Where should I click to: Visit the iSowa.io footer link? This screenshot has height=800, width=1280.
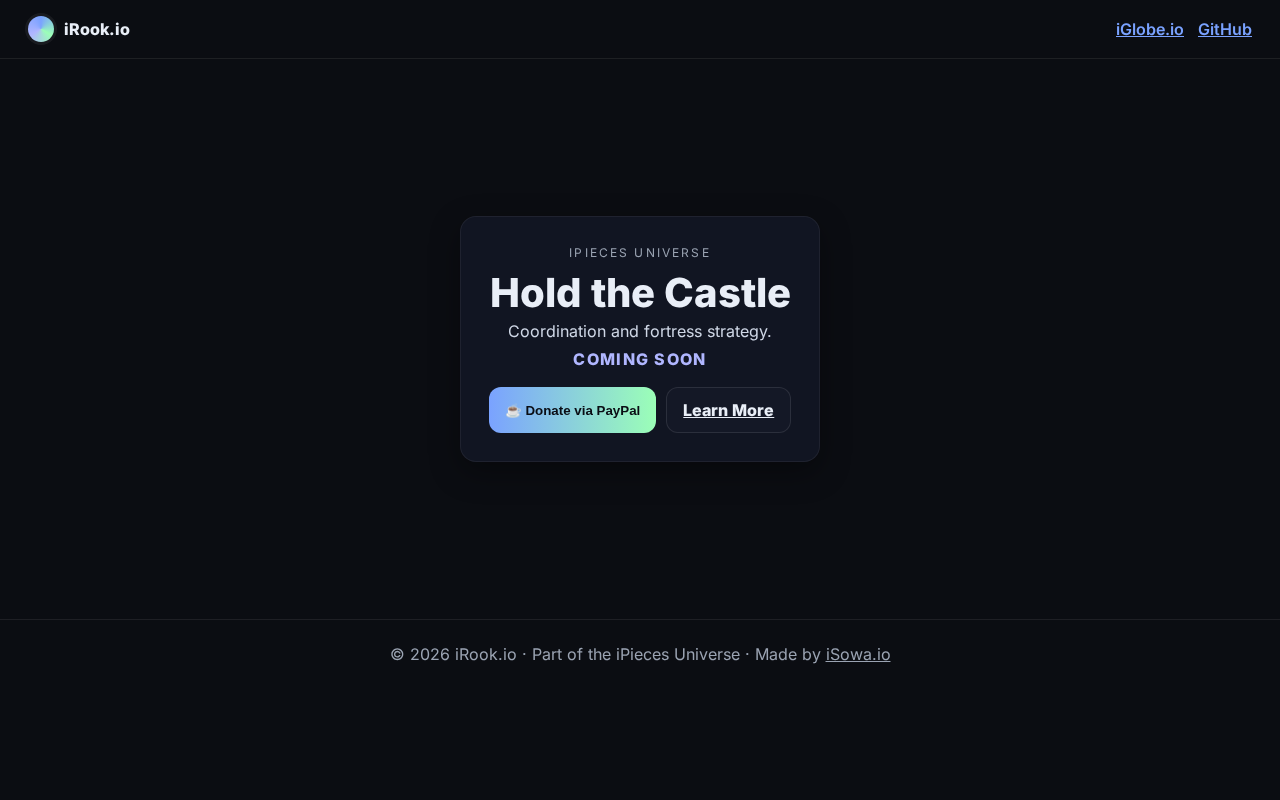click(858, 654)
